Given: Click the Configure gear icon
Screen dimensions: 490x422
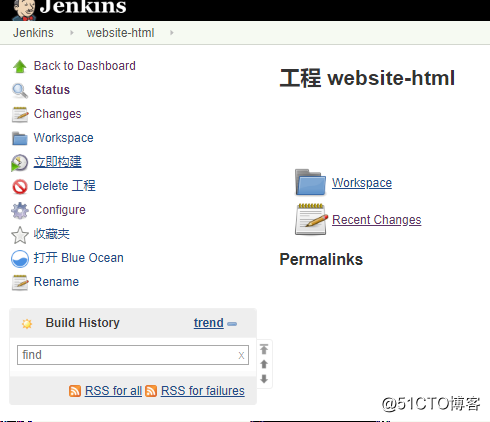Looking at the screenshot, I should click(x=20, y=211).
